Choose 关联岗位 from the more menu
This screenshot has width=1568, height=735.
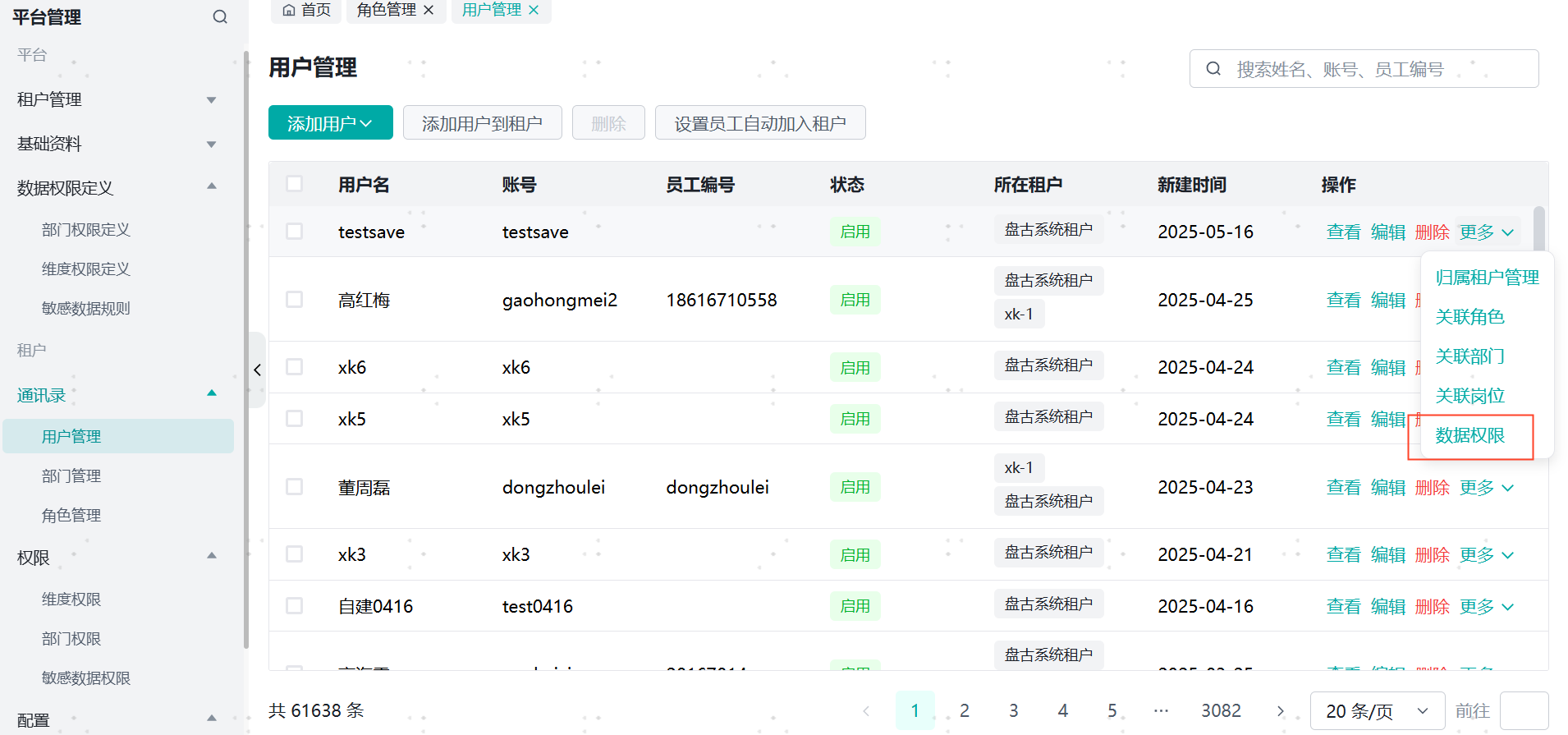tap(1469, 396)
